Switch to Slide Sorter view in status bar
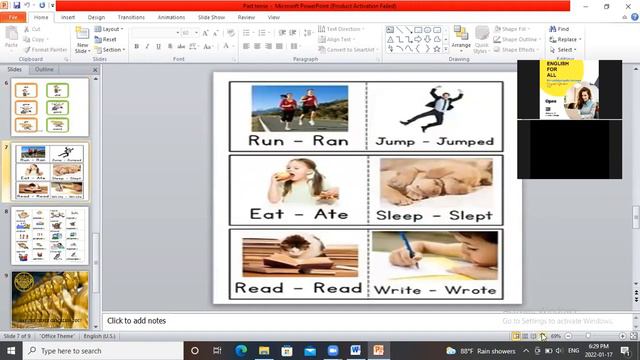 (x=525, y=336)
